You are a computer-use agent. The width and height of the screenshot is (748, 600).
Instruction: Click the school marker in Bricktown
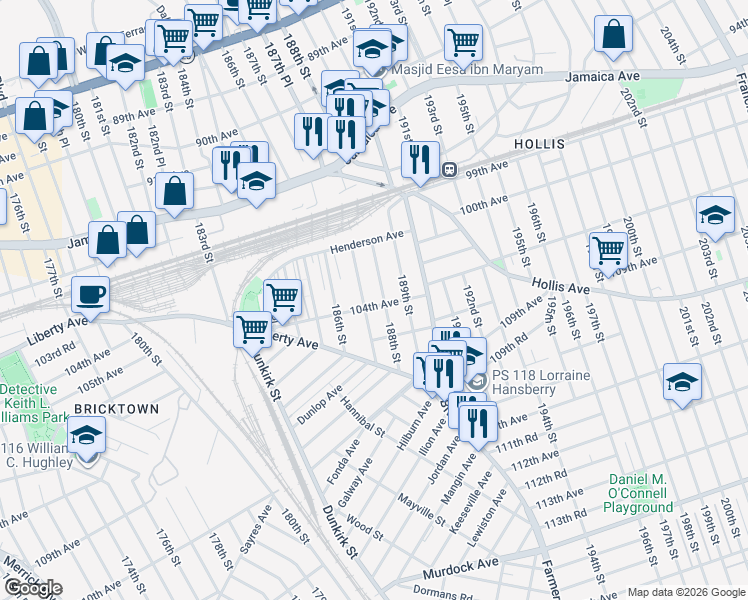pyautogui.click(x=86, y=435)
